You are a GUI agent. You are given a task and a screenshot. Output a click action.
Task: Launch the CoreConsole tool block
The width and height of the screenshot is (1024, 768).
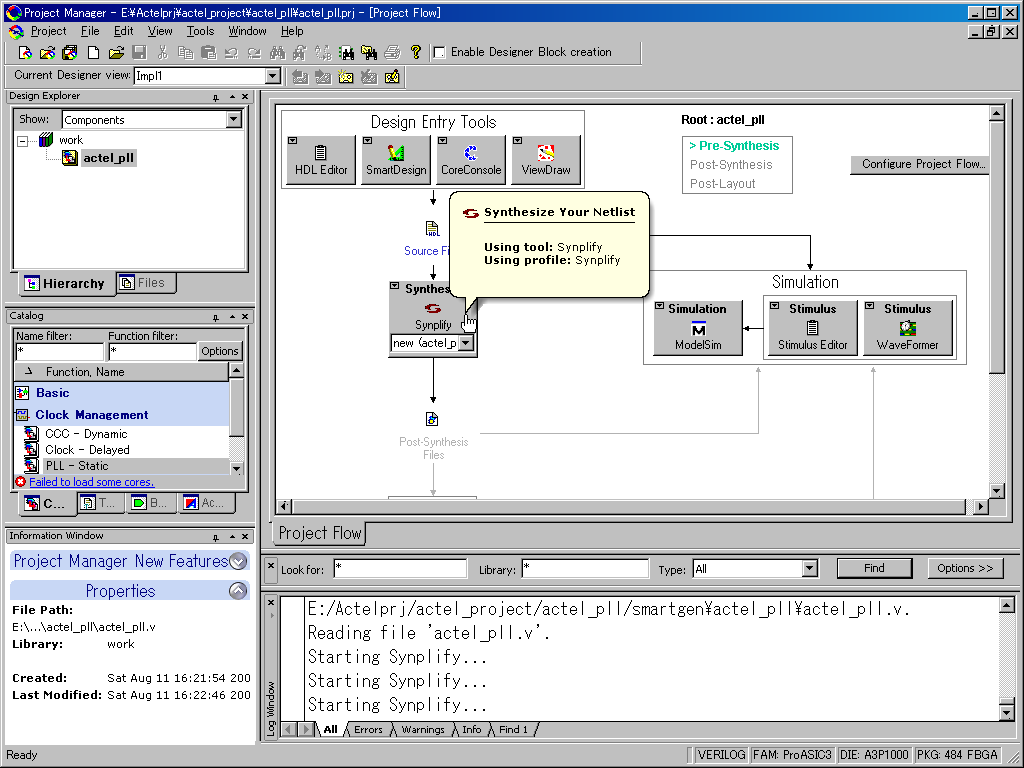click(x=471, y=160)
